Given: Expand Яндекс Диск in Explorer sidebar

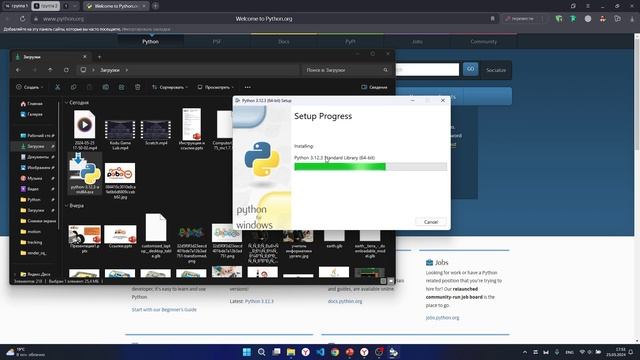Looking at the screenshot, I should tap(15, 274).
